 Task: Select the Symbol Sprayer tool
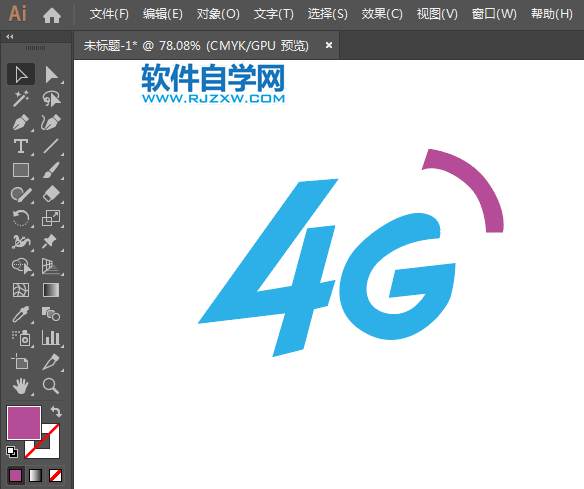[21, 338]
